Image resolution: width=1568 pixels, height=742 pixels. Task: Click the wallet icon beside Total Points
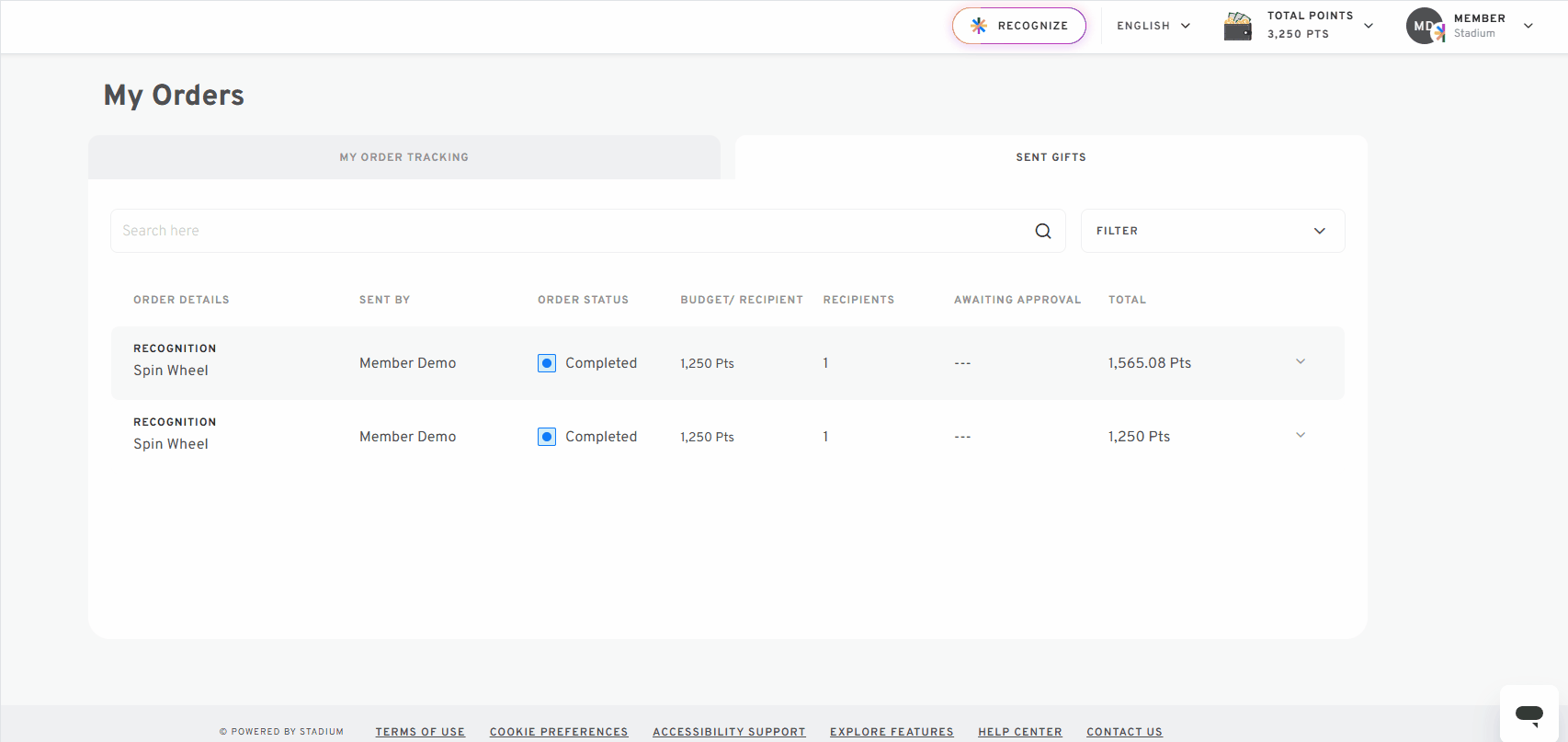tap(1238, 26)
